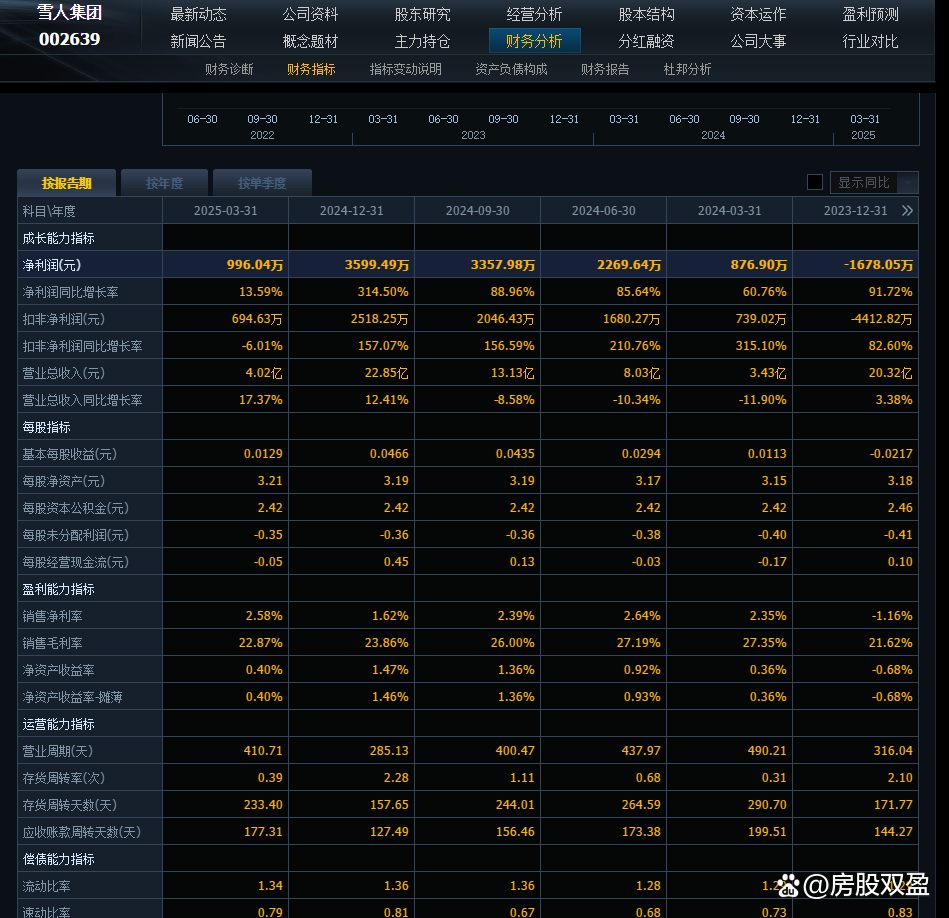Open the 经营分析 menu

click(x=535, y=14)
